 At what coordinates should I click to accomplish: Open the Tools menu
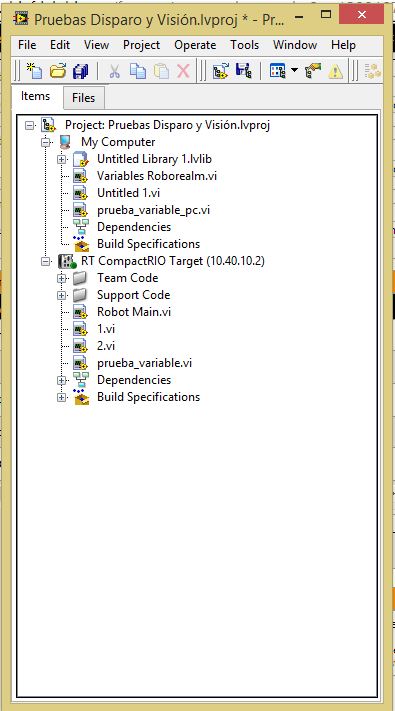click(244, 45)
